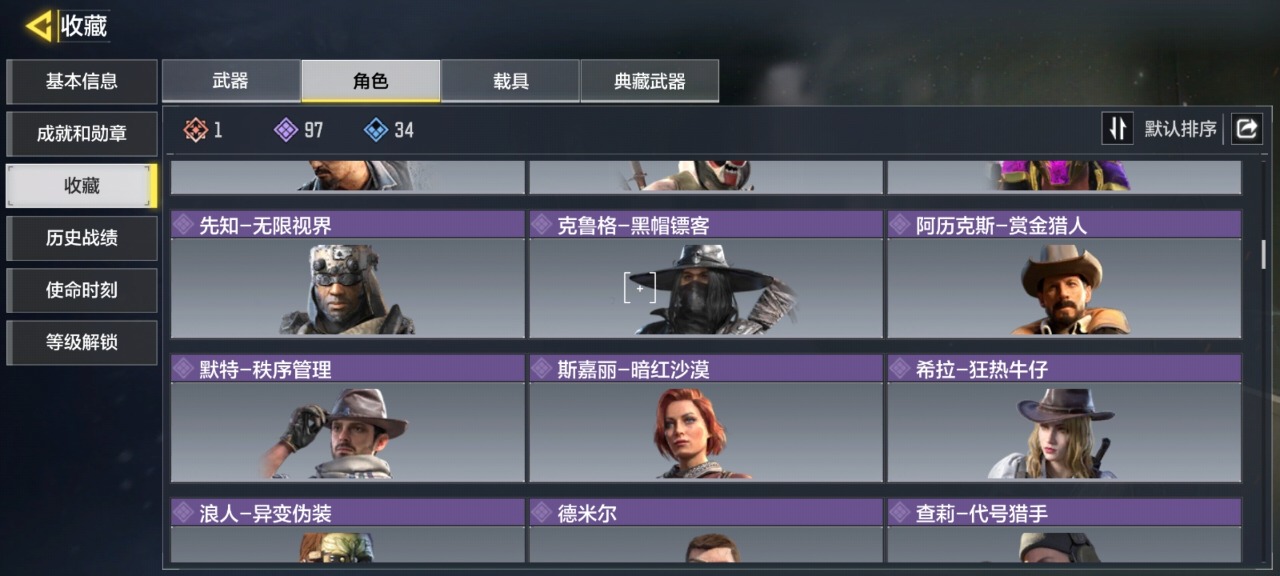Viewport: 1280px width, 576px height.
Task: Click rarity diamond beside 先知-无限视界
Action: click(183, 225)
